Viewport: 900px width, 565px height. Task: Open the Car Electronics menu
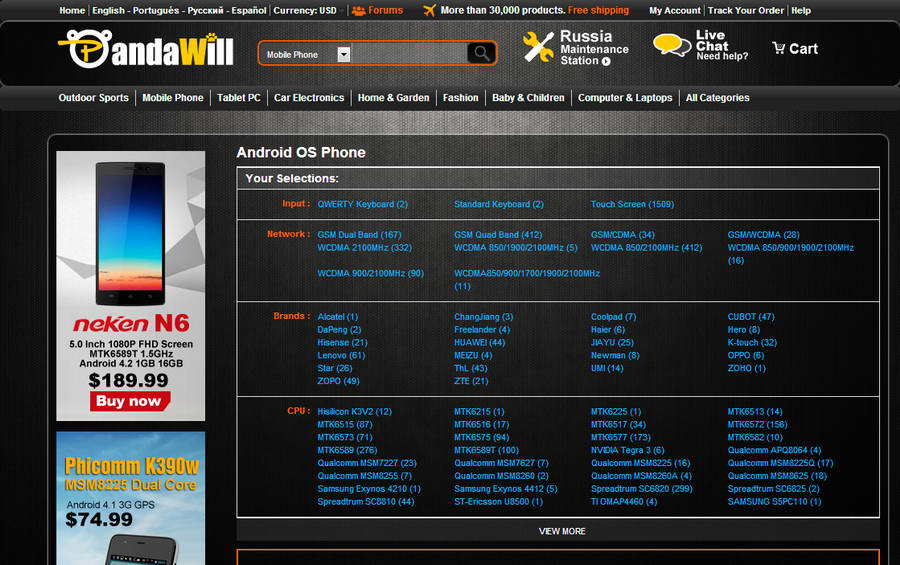(309, 98)
